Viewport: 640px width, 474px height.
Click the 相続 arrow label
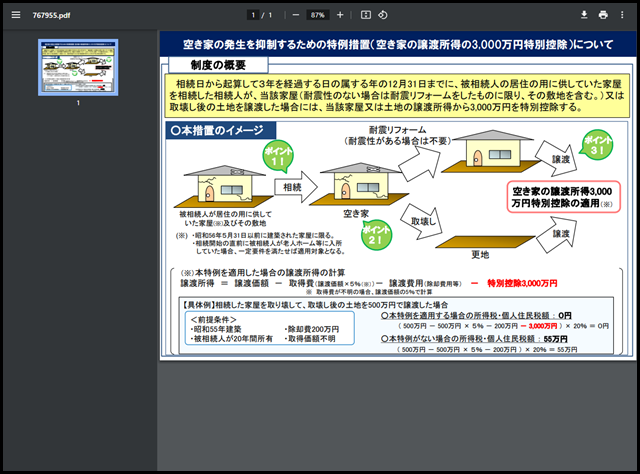(x=292, y=187)
